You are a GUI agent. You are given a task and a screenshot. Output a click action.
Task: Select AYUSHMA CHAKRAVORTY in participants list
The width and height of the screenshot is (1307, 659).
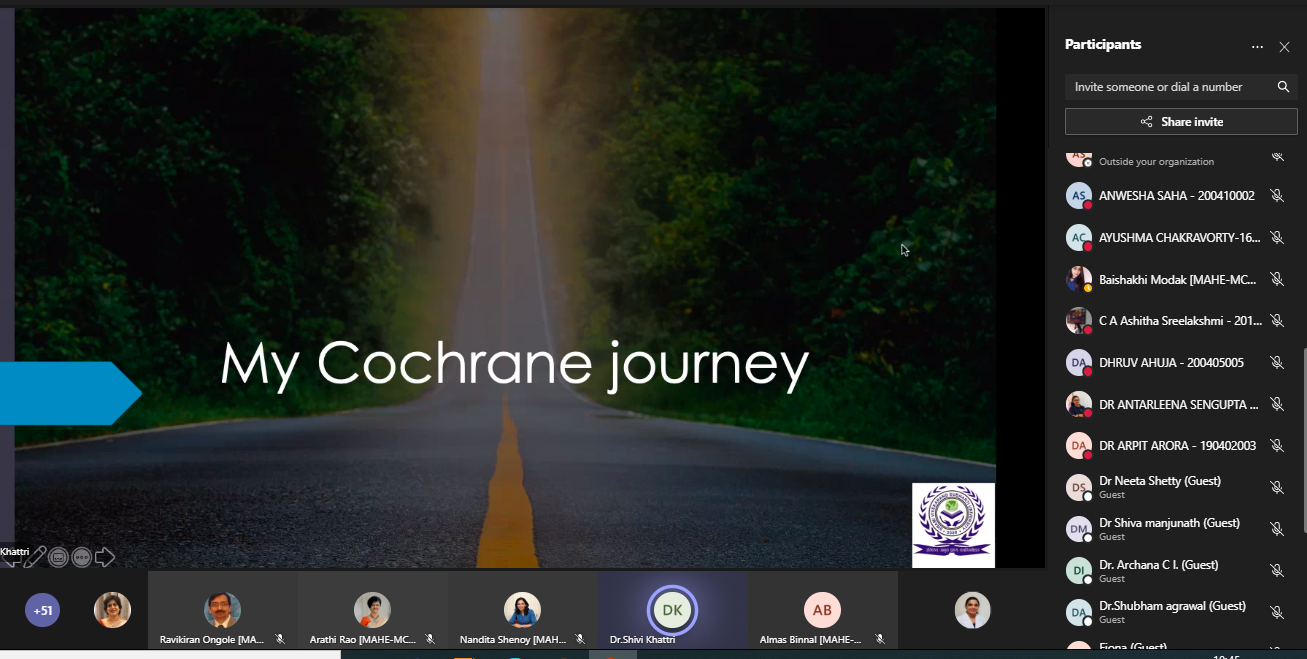(1178, 238)
